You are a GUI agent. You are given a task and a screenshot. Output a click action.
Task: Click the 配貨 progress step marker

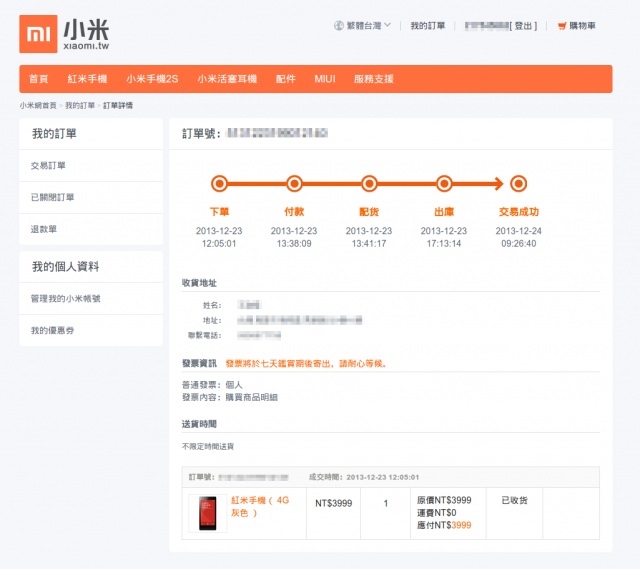pos(369,183)
